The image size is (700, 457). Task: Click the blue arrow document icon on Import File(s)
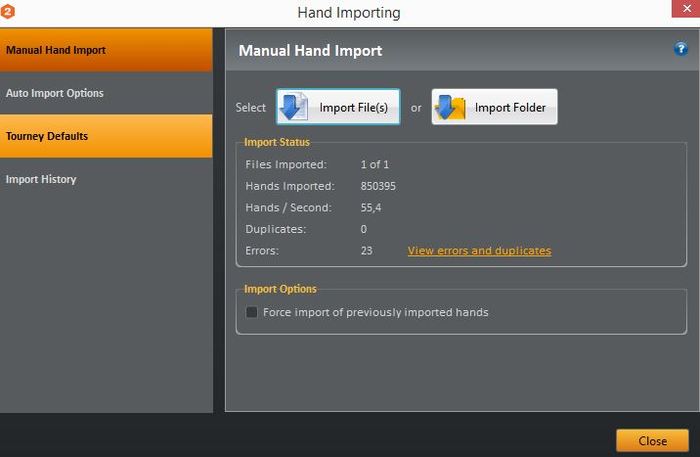pos(294,107)
